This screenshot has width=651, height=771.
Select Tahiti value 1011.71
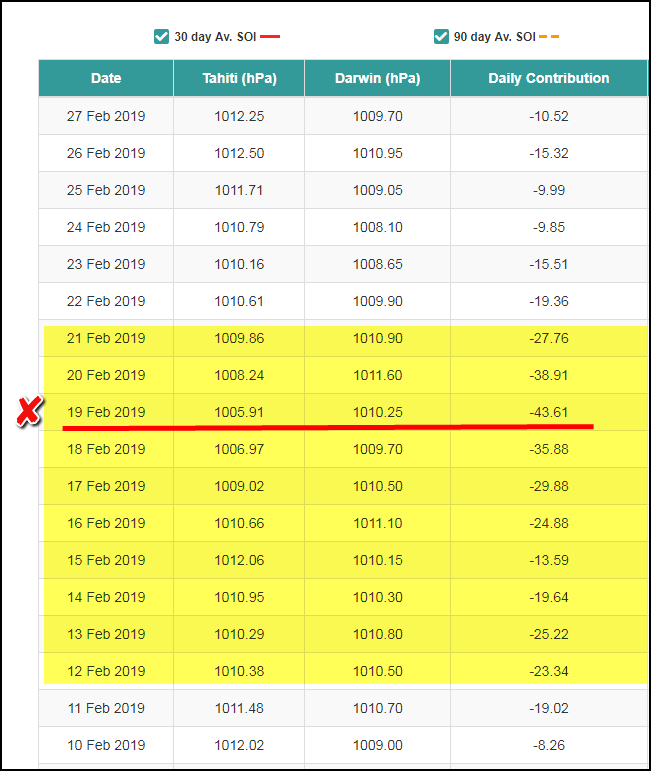239,190
